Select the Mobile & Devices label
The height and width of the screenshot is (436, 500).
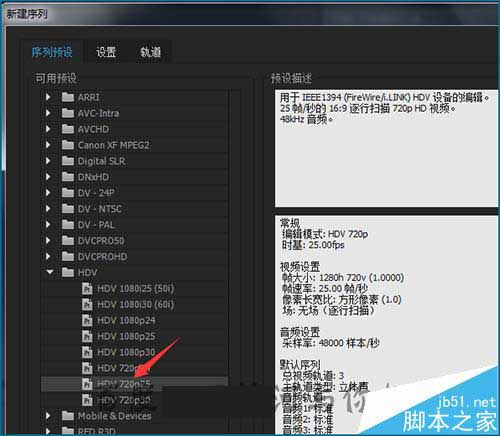[x=114, y=416]
